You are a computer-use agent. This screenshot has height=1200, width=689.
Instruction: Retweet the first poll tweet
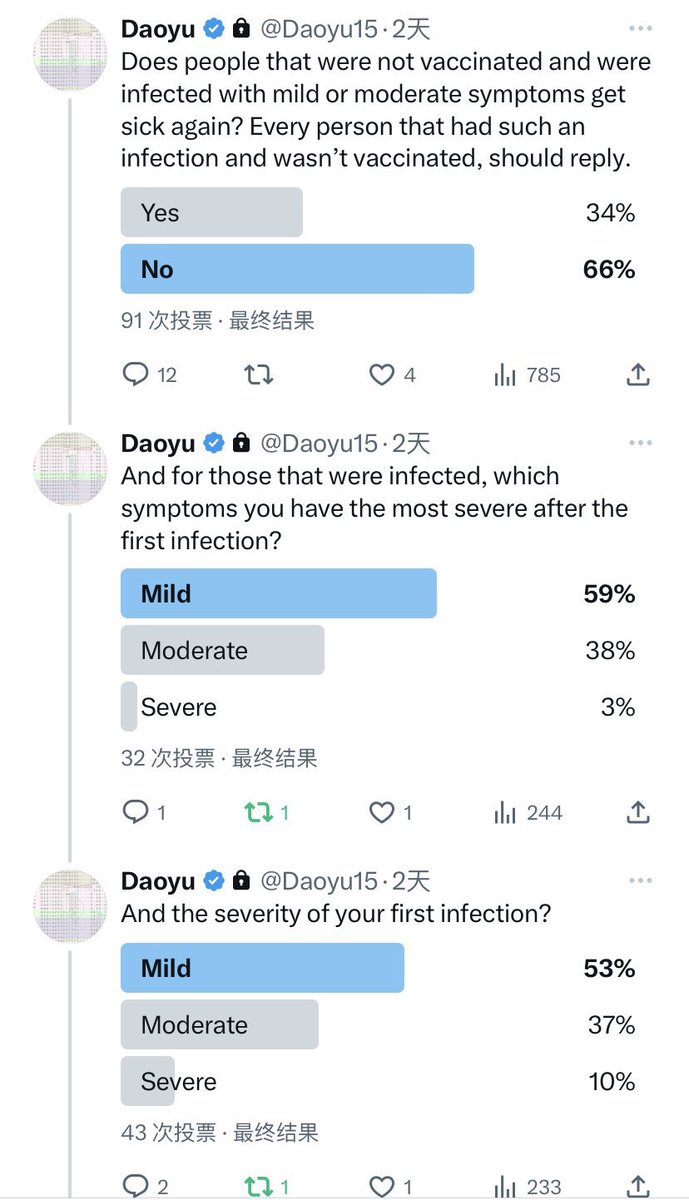click(x=259, y=375)
